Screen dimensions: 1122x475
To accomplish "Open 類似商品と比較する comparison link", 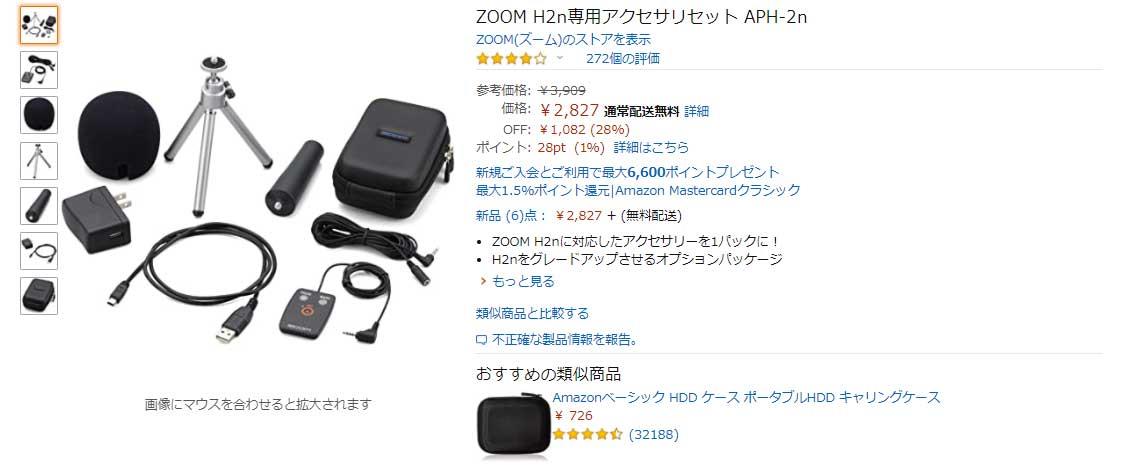I will click(532, 313).
